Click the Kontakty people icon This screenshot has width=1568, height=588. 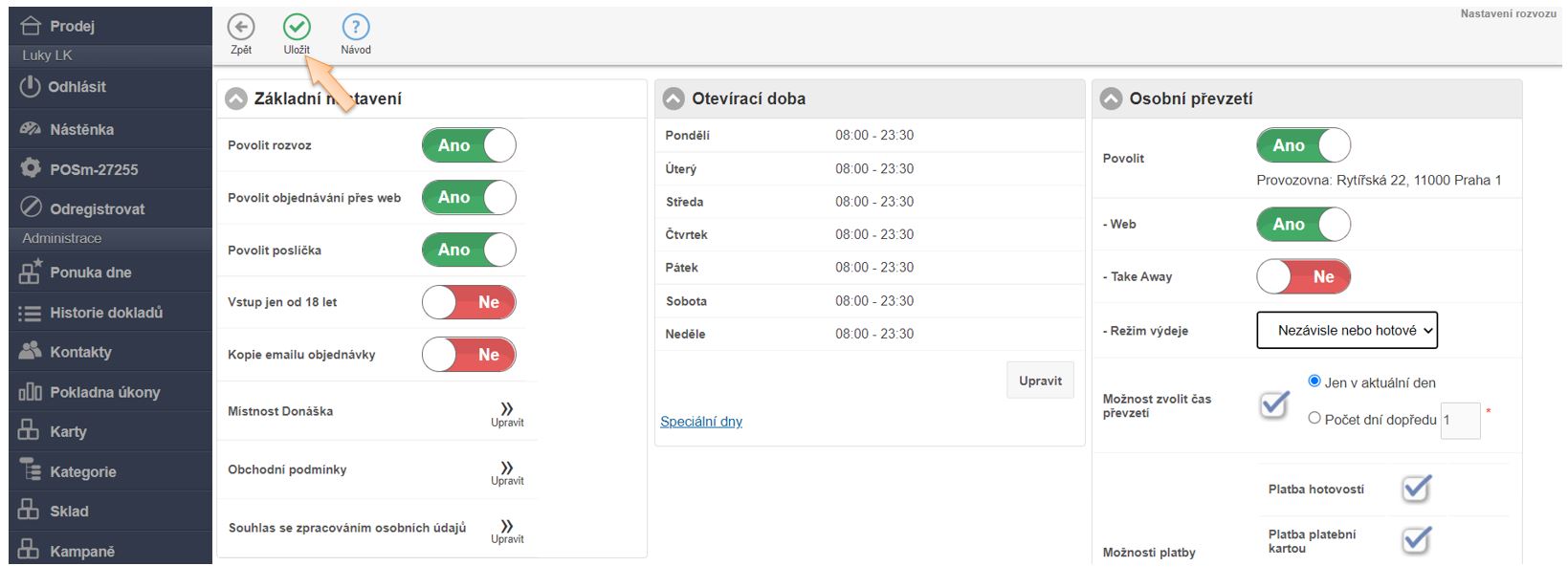coord(31,351)
